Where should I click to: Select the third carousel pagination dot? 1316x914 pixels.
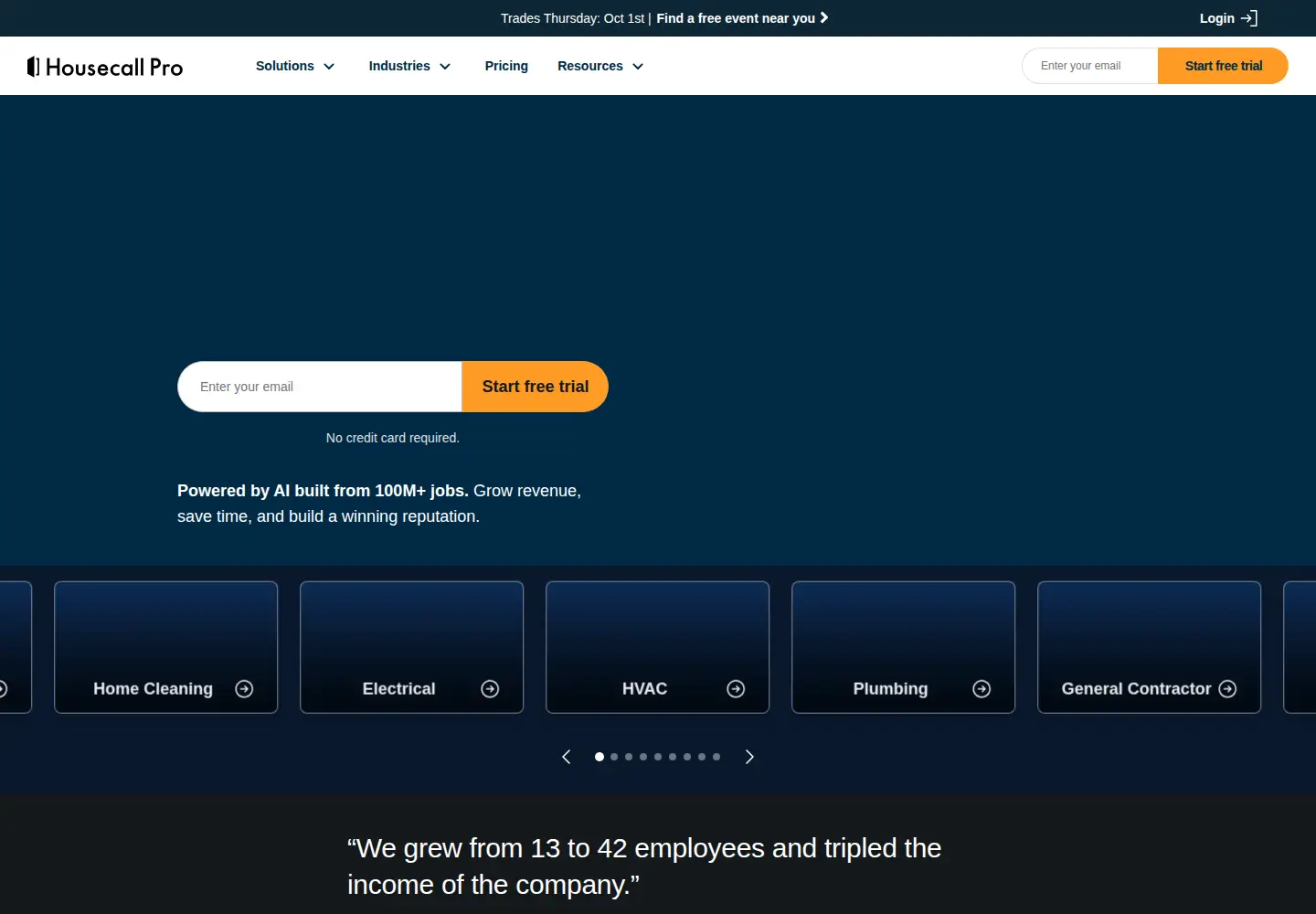click(x=629, y=757)
